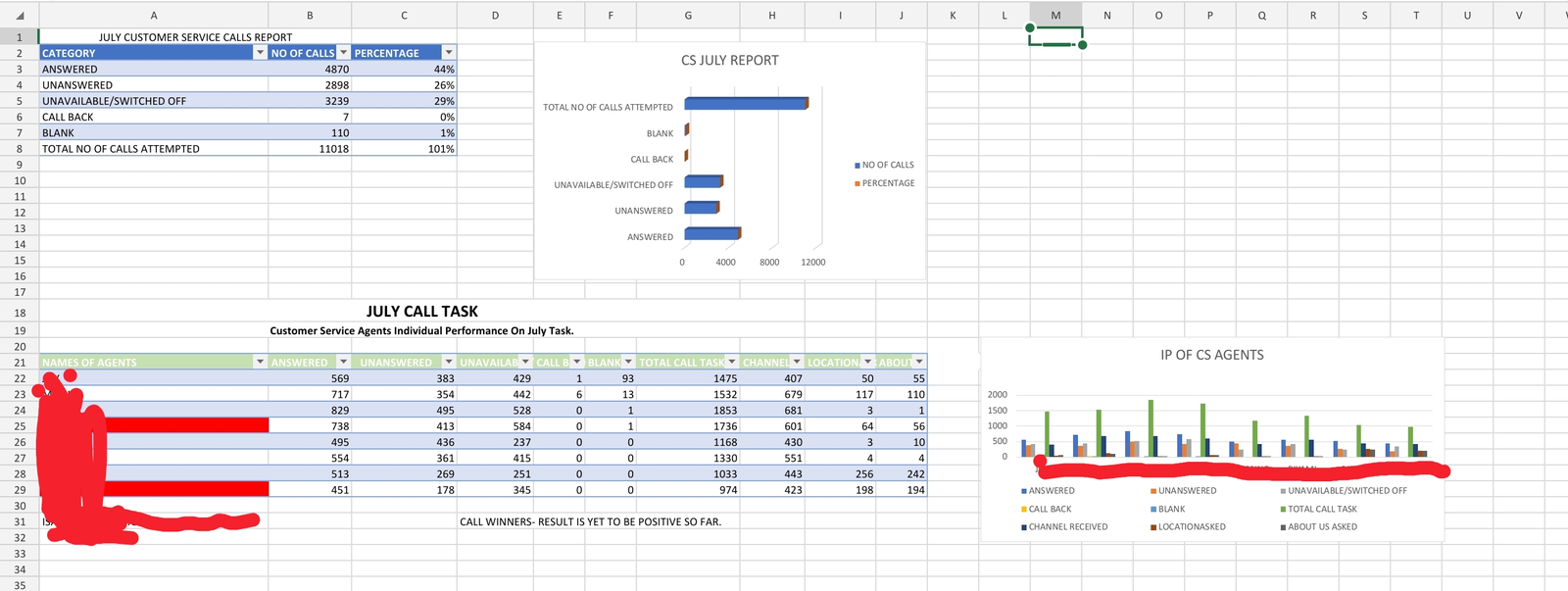The width and height of the screenshot is (1568, 591).
Task: Click the cell with value 4870
Action: pyautogui.click(x=310, y=70)
